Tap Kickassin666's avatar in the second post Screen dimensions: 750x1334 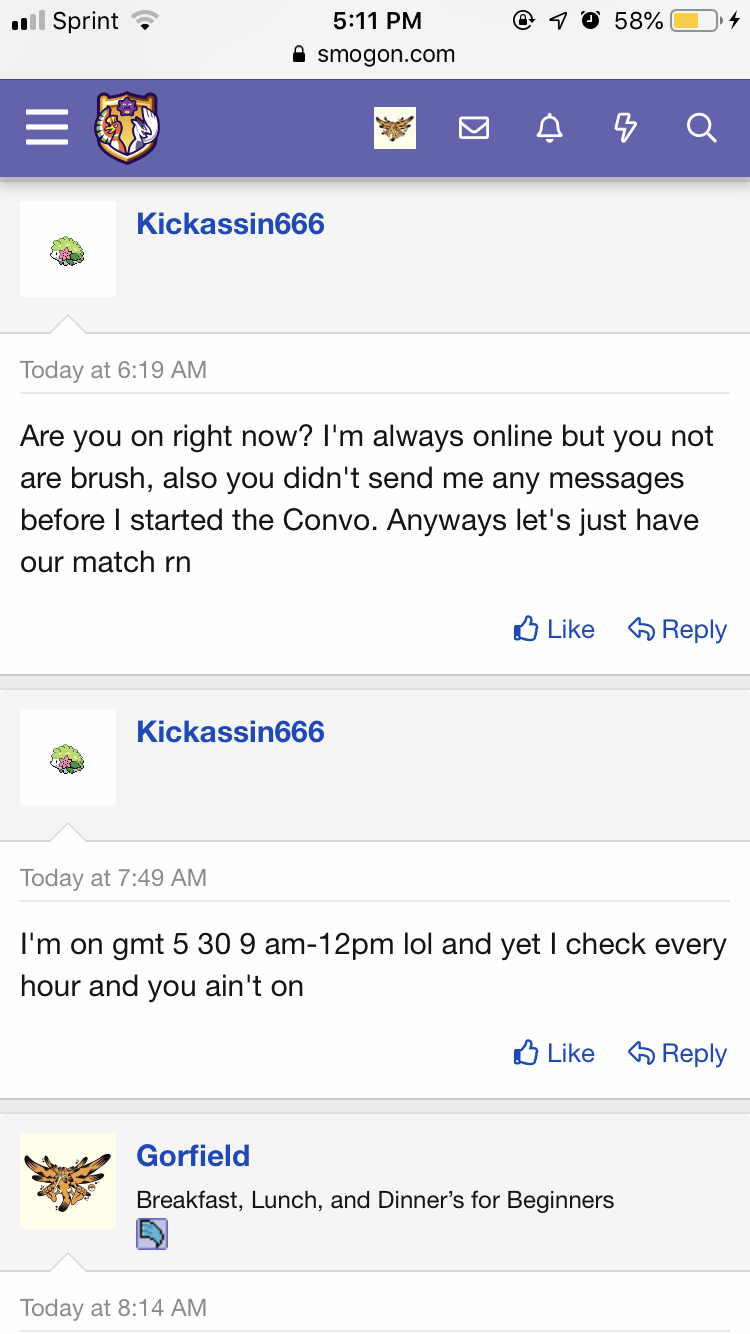68,757
